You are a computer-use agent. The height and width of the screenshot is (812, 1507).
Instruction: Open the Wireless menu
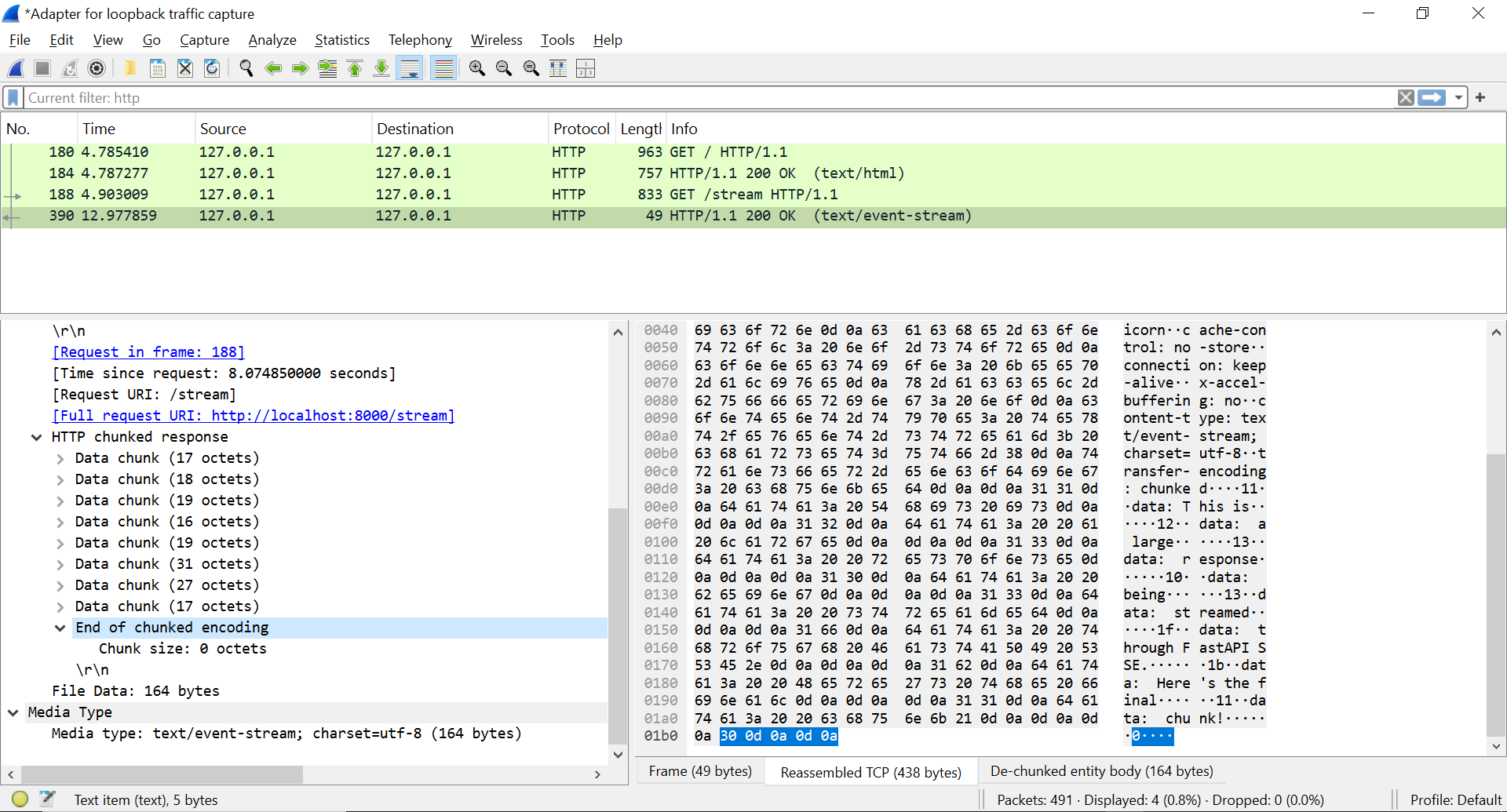tap(496, 40)
